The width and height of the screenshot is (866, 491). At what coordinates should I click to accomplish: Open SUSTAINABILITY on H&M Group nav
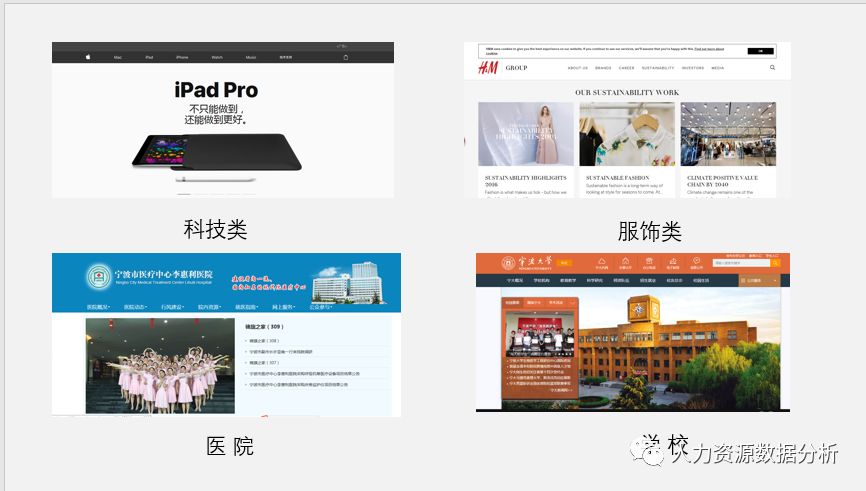pos(658,68)
